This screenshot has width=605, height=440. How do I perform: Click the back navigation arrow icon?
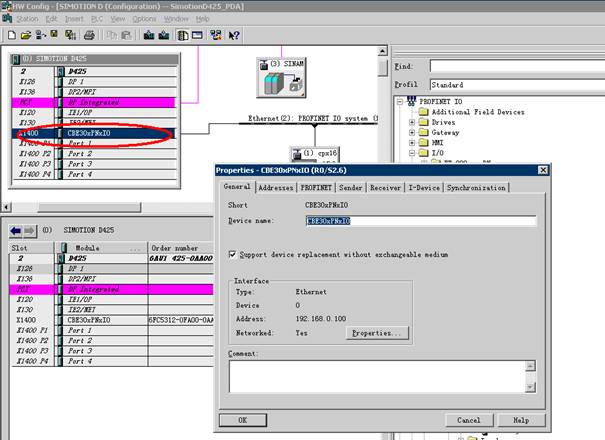click(x=18, y=230)
